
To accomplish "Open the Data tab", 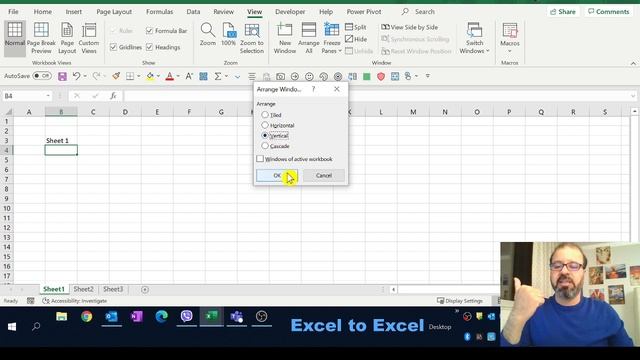I will pyautogui.click(x=193, y=12).
